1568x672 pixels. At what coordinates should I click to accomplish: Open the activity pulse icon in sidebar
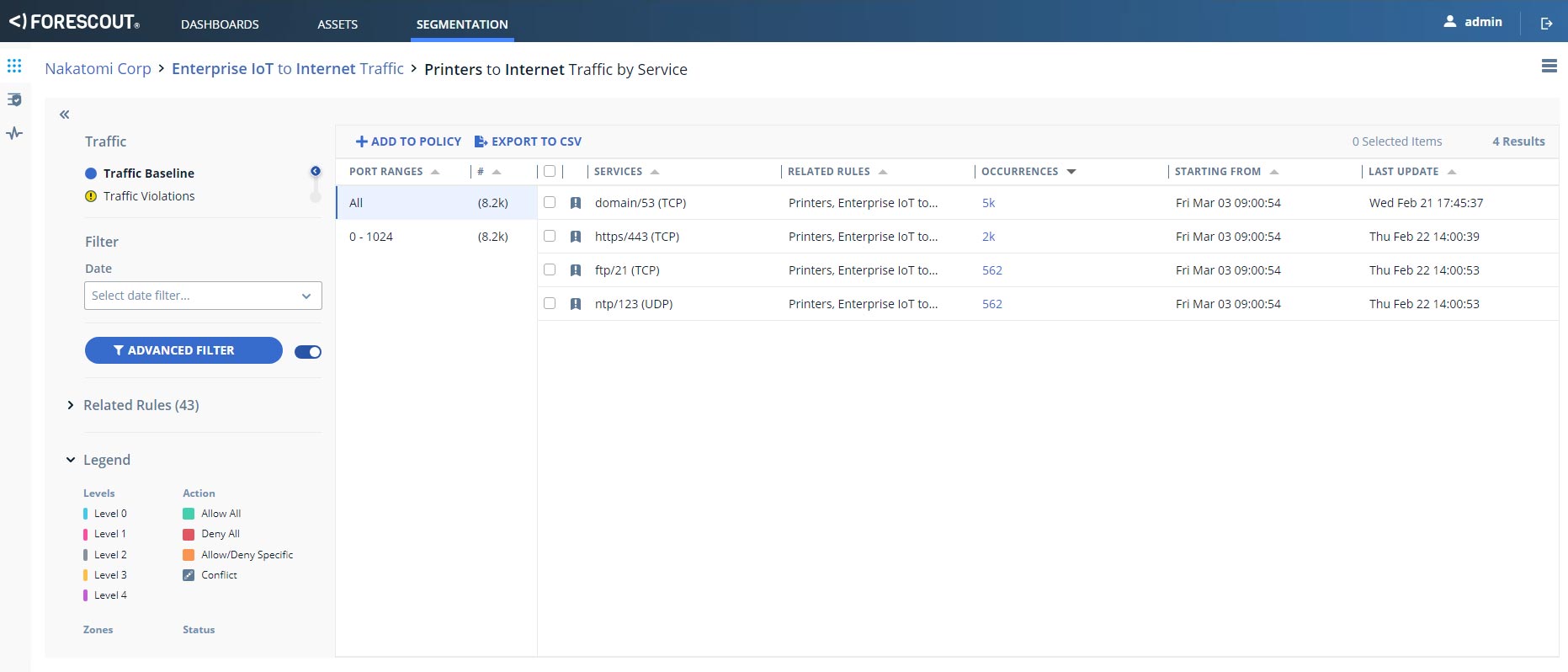[14, 133]
